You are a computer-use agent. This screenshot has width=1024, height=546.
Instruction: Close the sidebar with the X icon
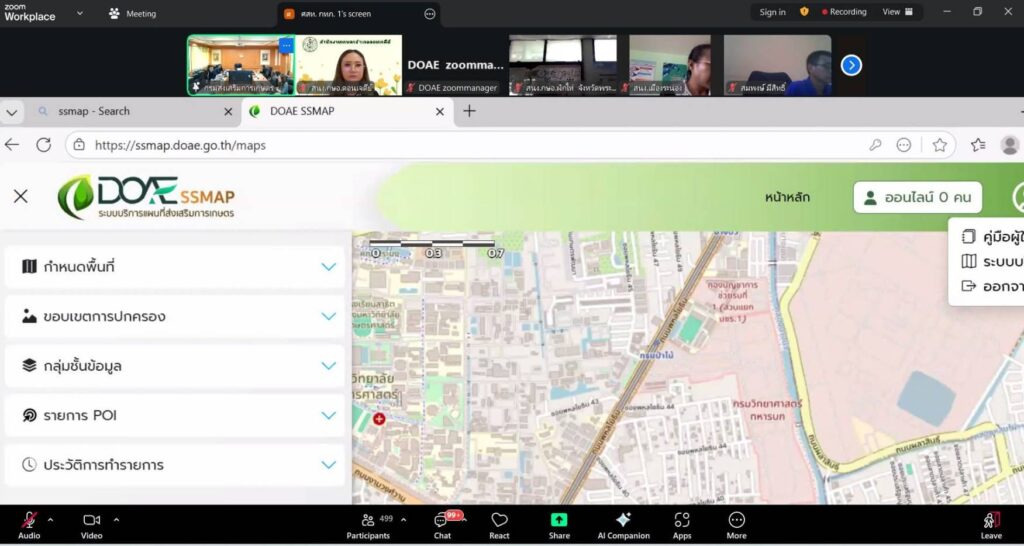point(20,196)
